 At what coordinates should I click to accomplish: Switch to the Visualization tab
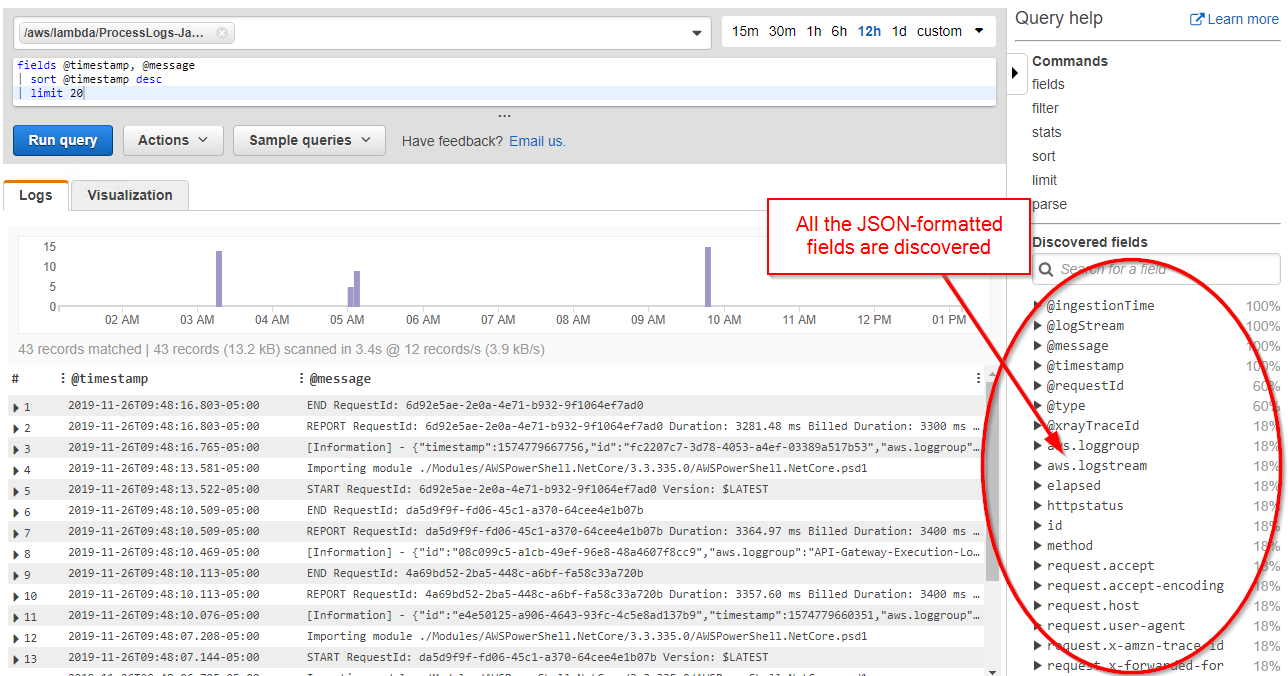129,195
